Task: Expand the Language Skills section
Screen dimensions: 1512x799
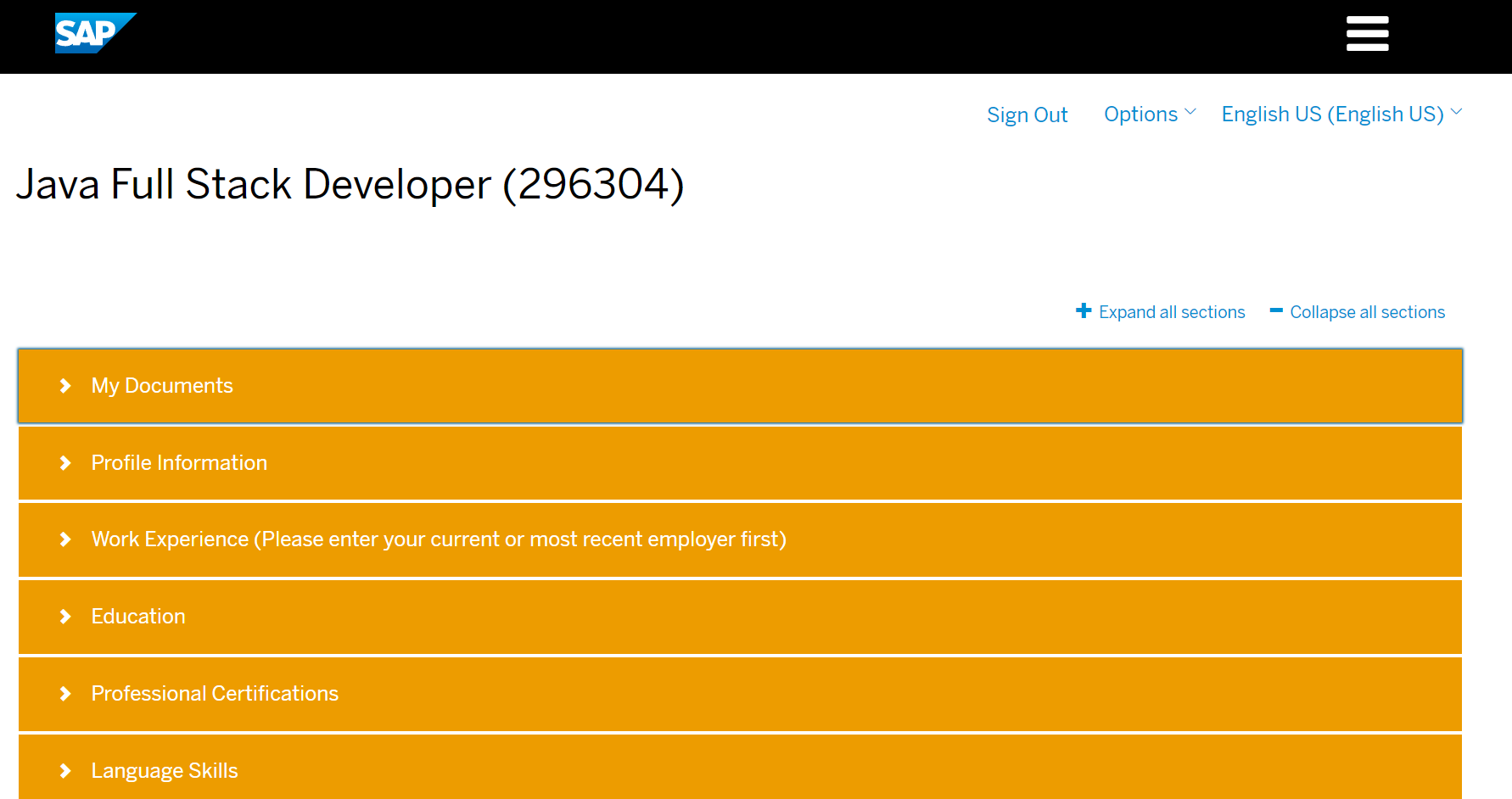Action: point(740,768)
